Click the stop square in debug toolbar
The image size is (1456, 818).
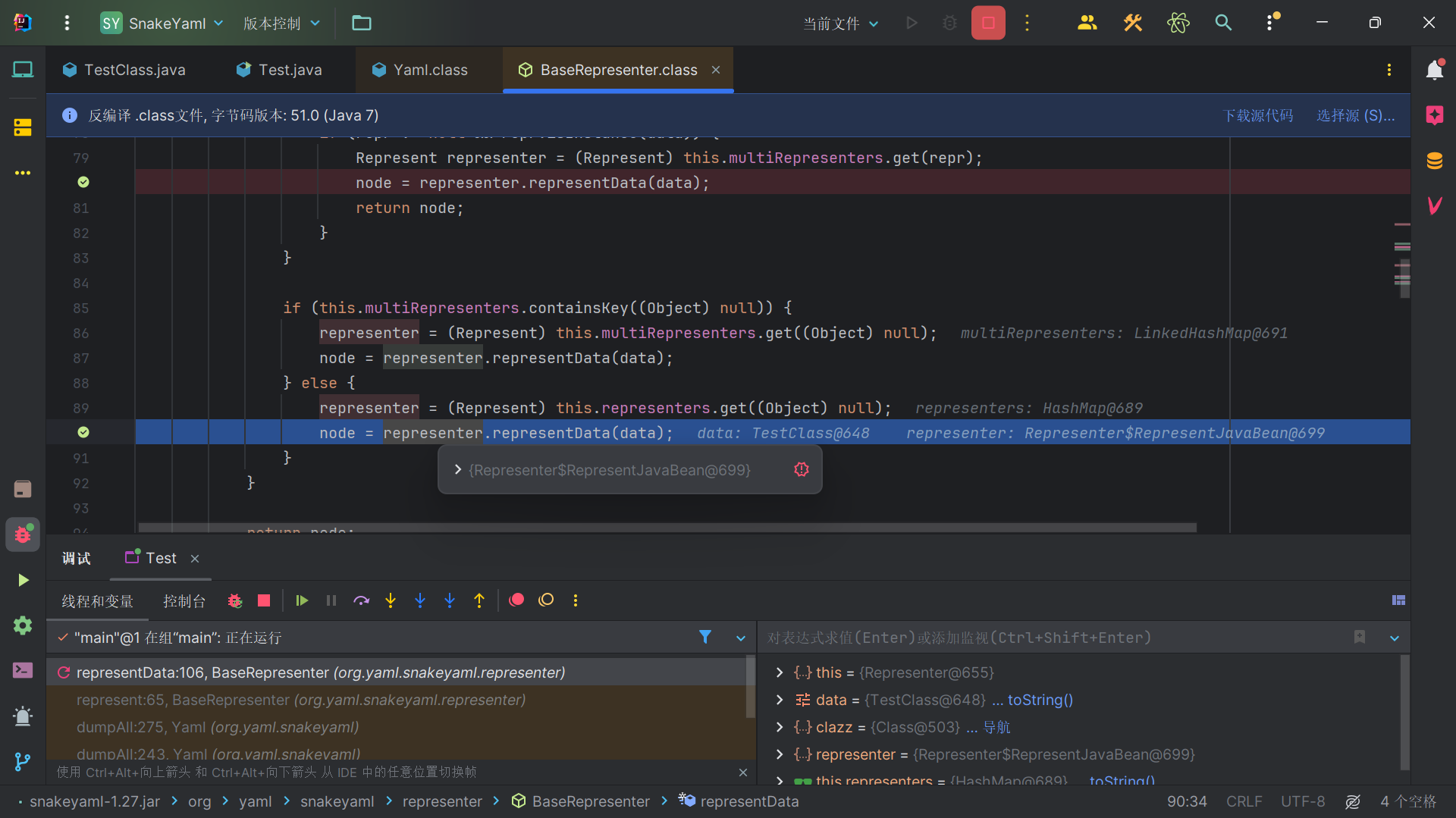(x=264, y=600)
